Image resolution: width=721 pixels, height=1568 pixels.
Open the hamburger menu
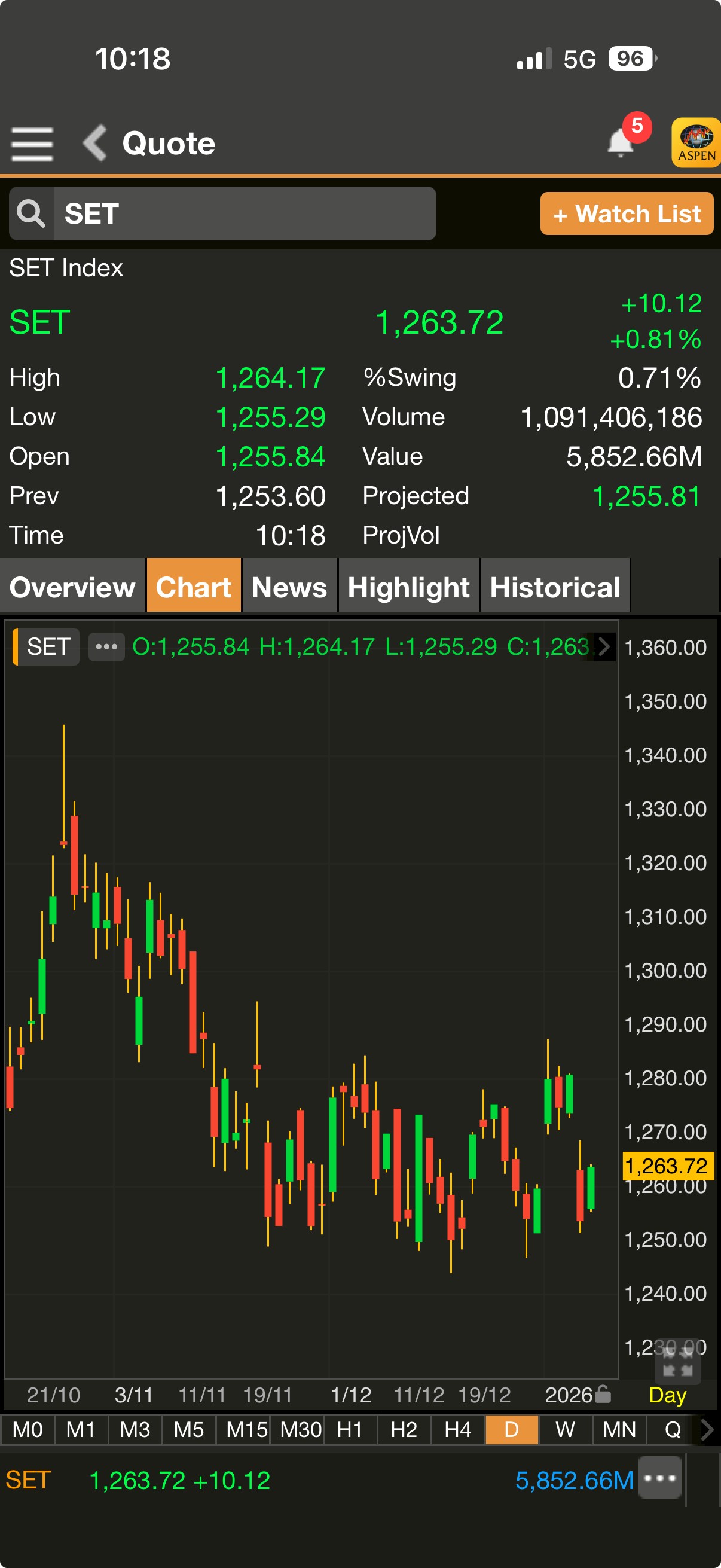32,144
